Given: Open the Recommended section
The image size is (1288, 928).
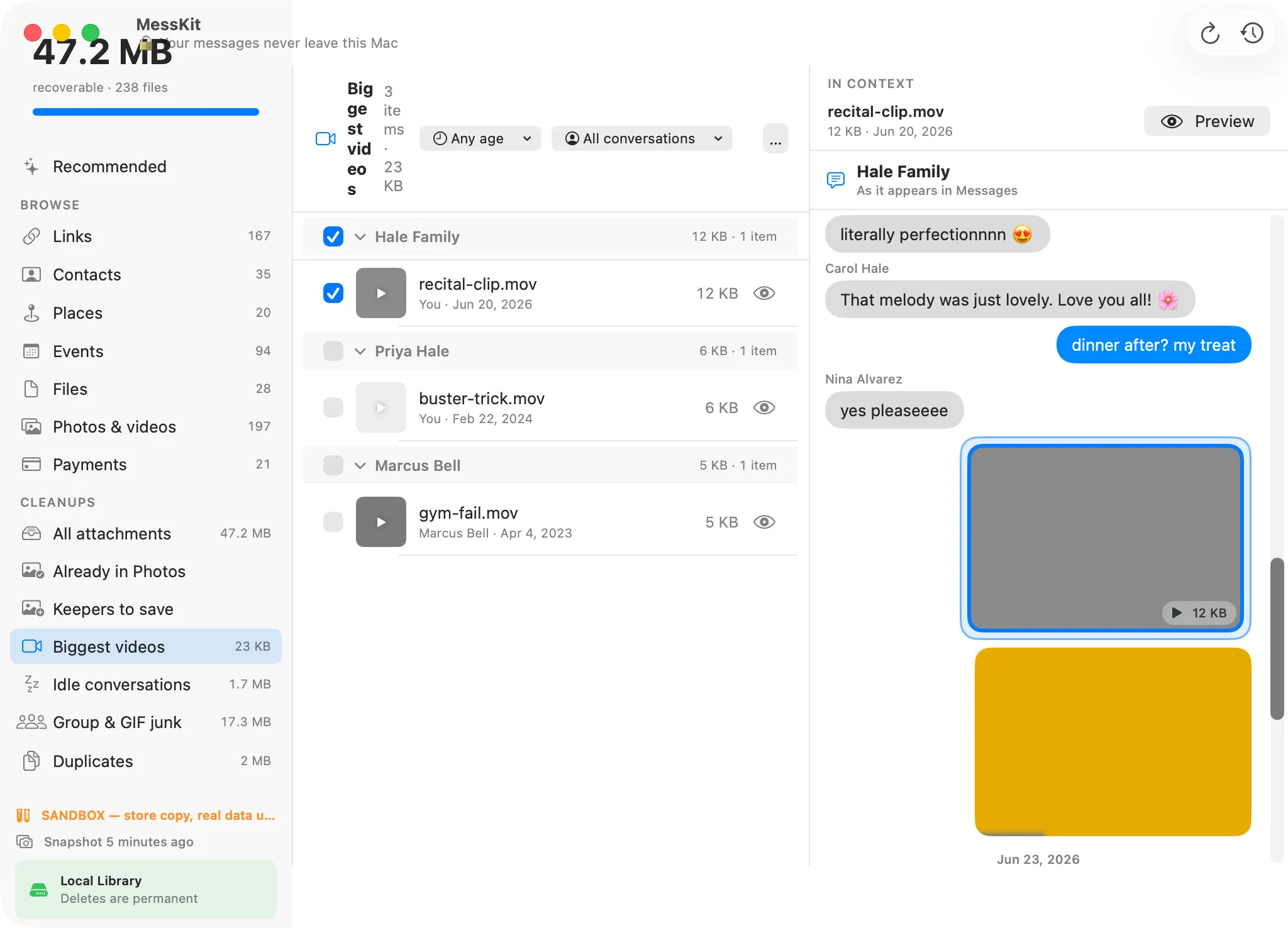Looking at the screenshot, I should pyautogui.click(x=146, y=167).
